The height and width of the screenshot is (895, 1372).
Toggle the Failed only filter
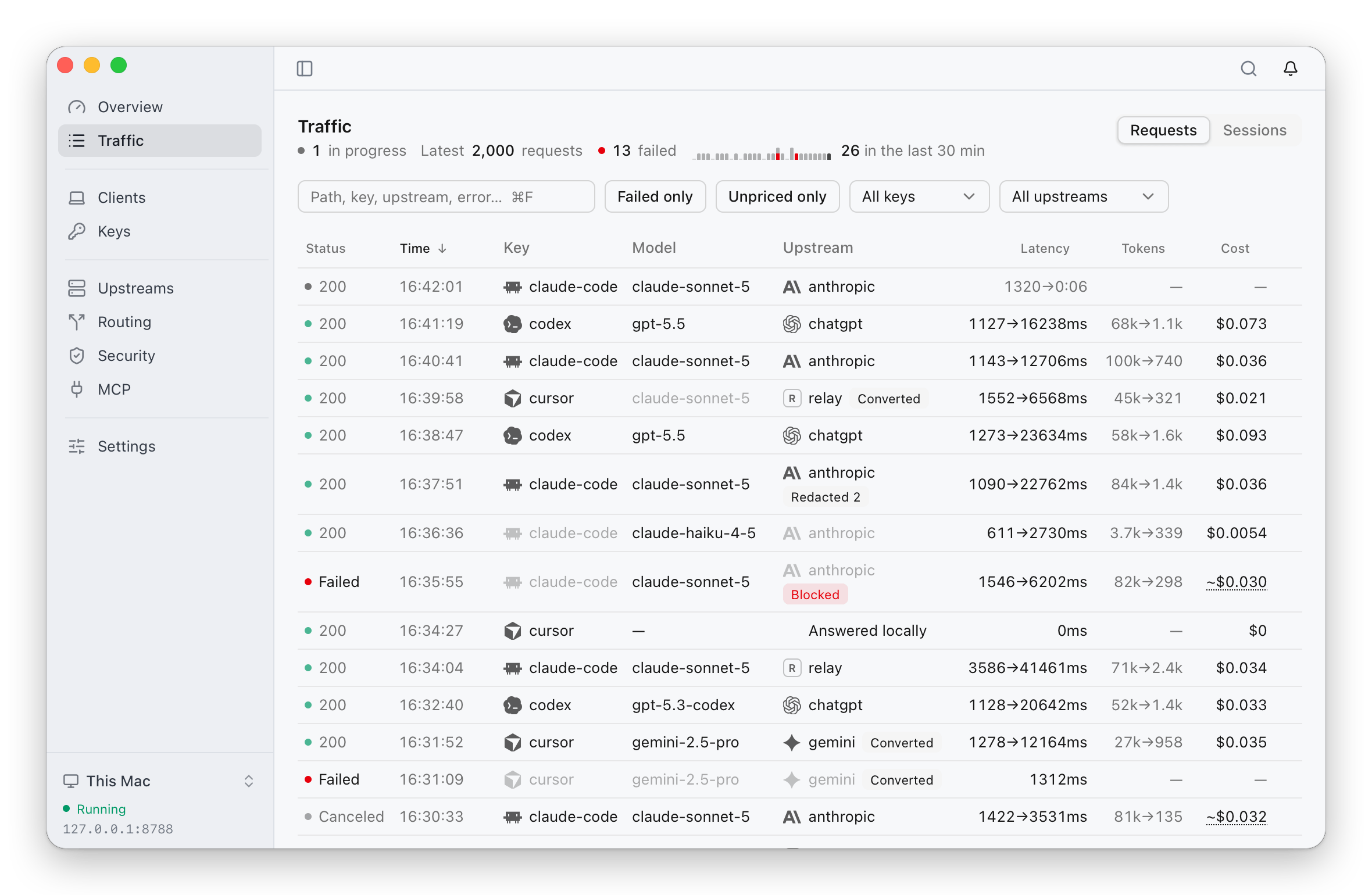click(655, 196)
